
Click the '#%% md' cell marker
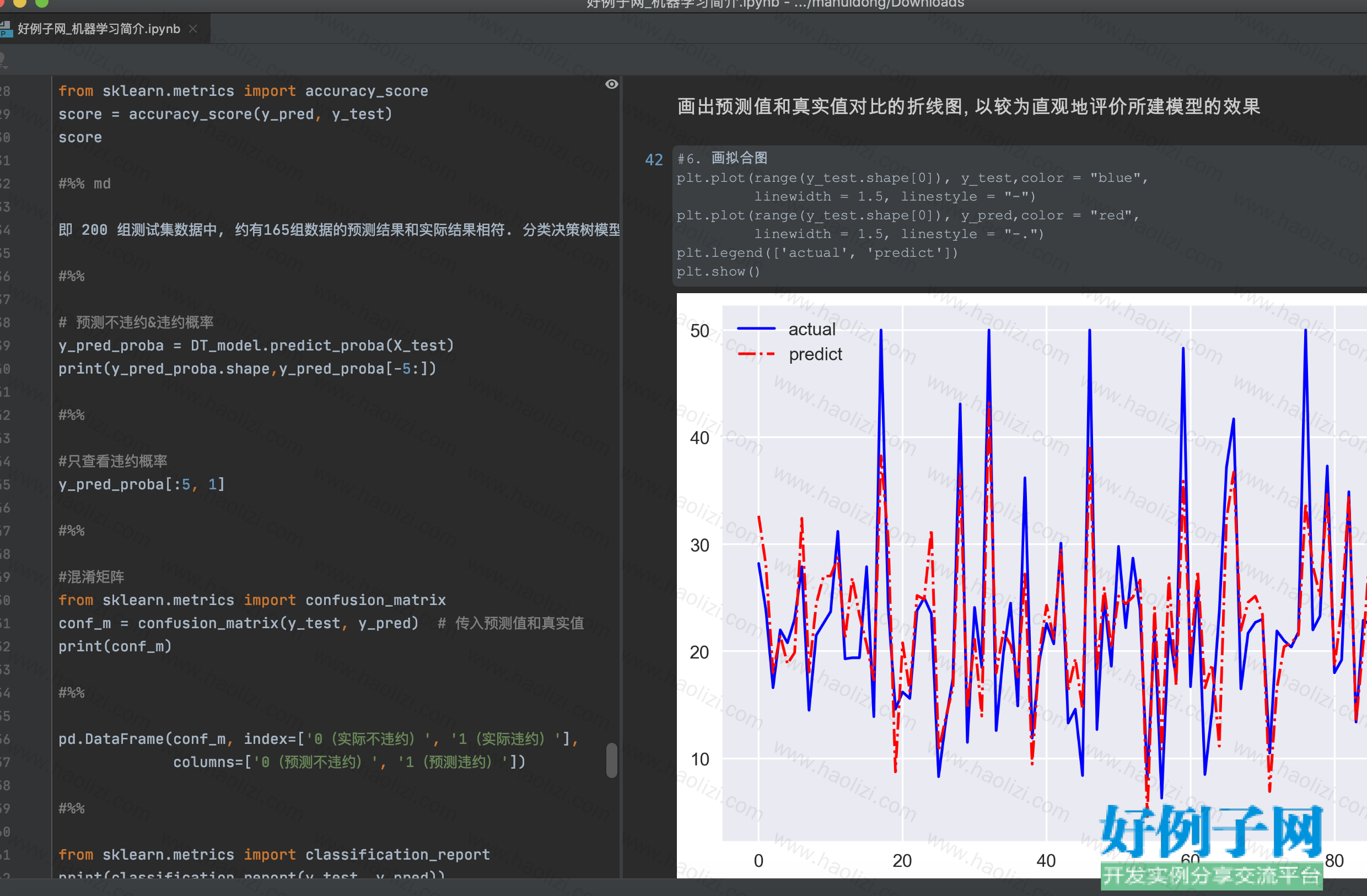(x=84, y=183)
